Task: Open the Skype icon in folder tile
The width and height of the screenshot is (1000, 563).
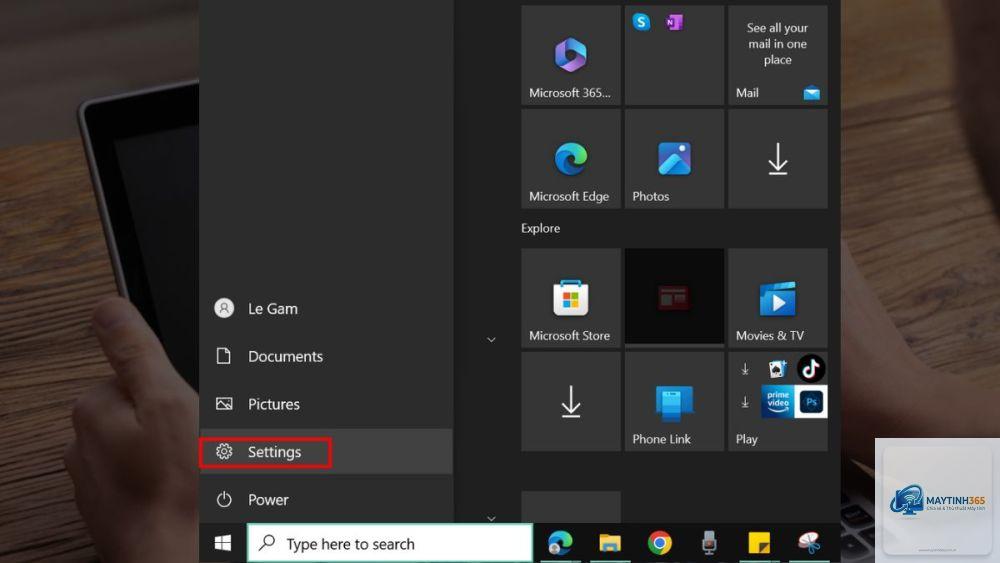Action: coord(641,22)
